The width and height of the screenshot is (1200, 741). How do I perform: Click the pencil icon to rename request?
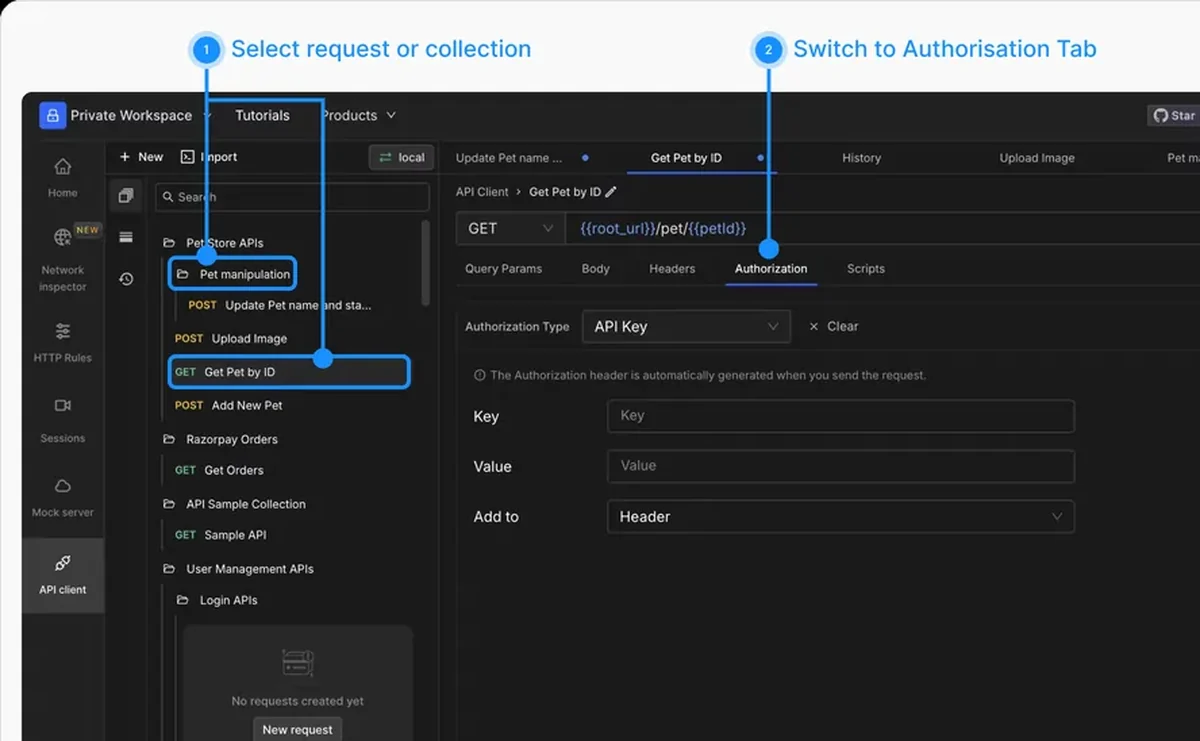tap(611, 192)
